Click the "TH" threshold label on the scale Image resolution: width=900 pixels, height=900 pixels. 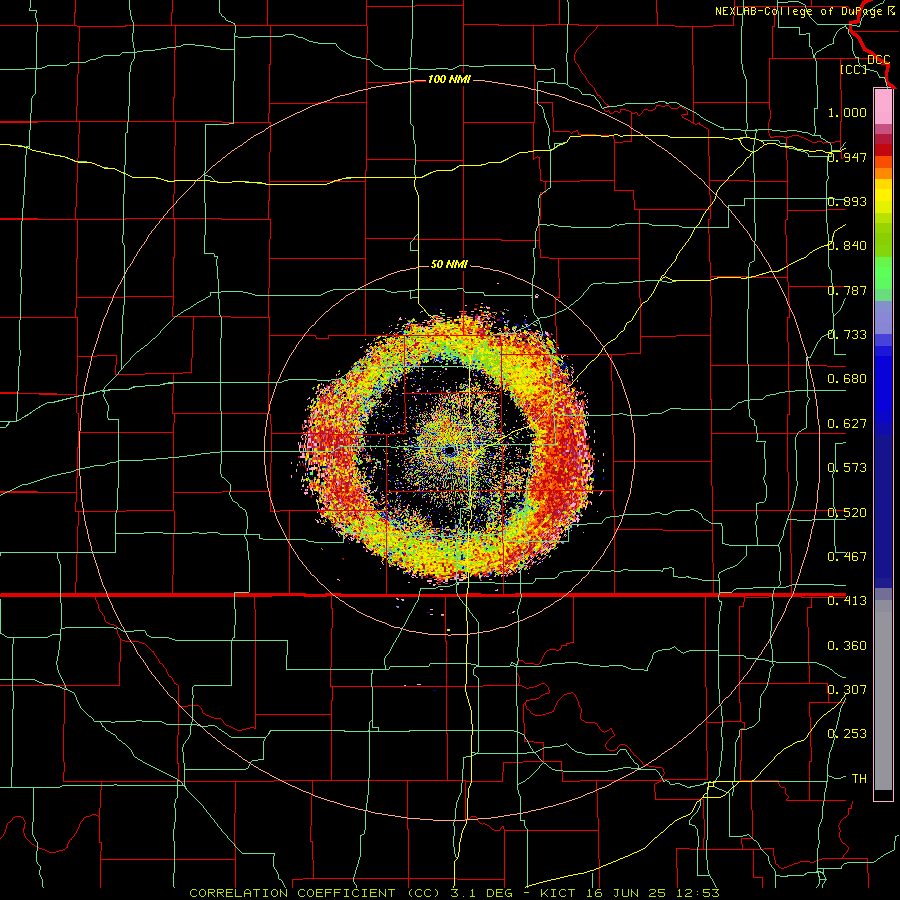coord(859,778)
